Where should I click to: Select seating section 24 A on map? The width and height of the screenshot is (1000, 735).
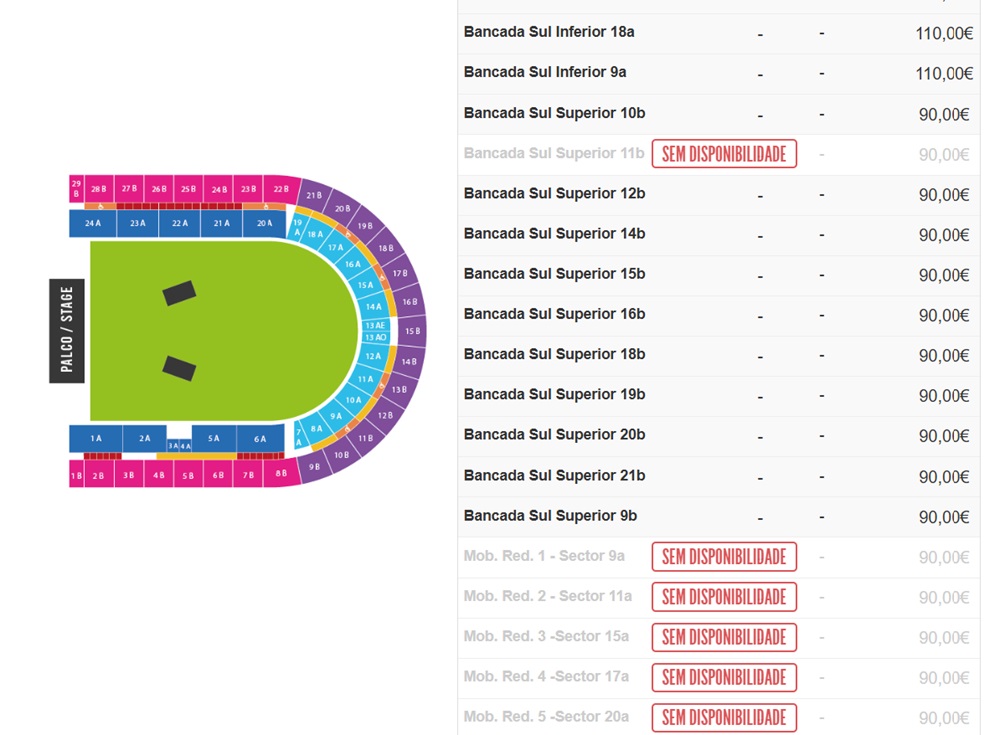click(x=92, y=223)
